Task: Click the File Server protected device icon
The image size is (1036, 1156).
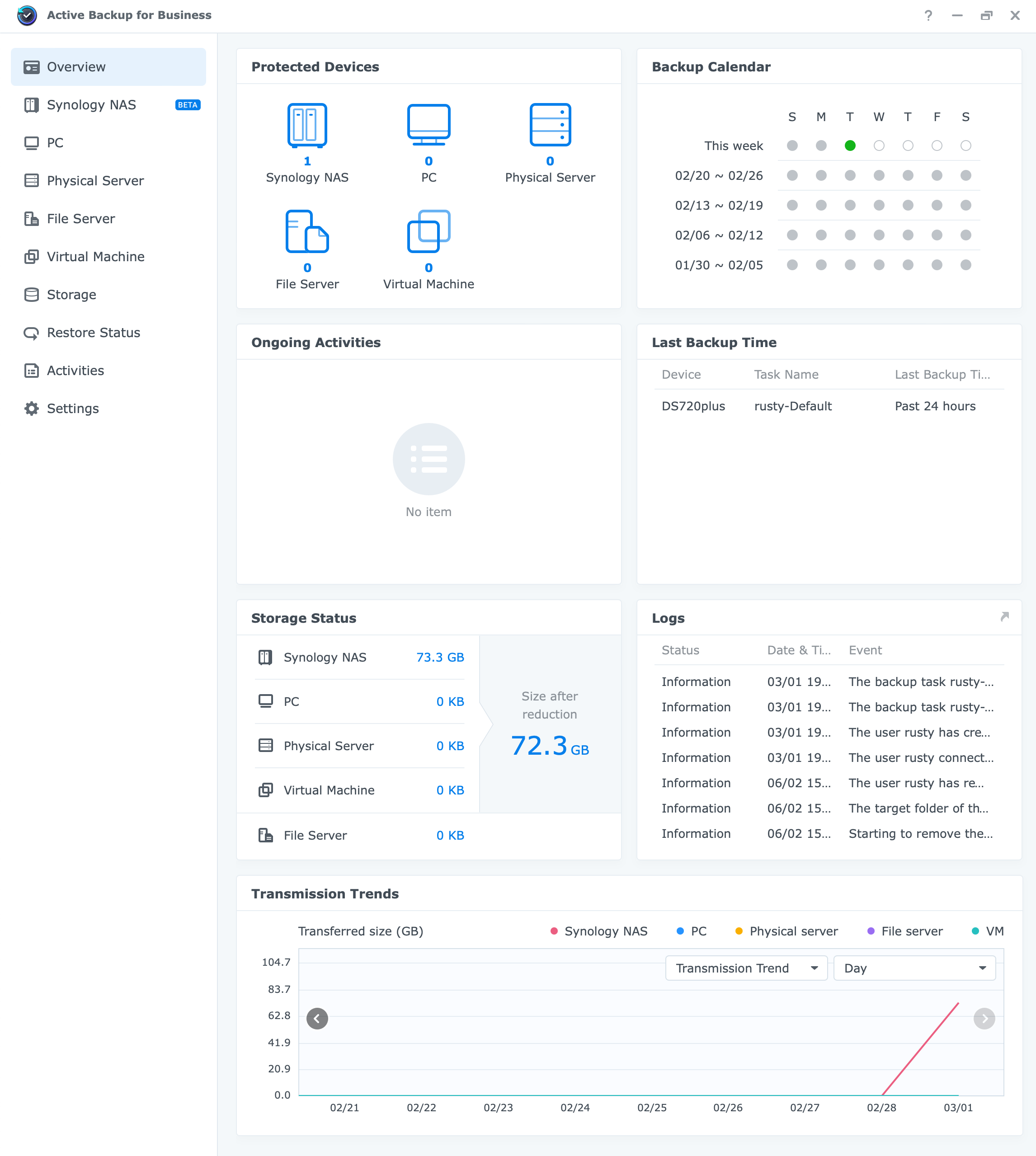Action: [307, 231]
